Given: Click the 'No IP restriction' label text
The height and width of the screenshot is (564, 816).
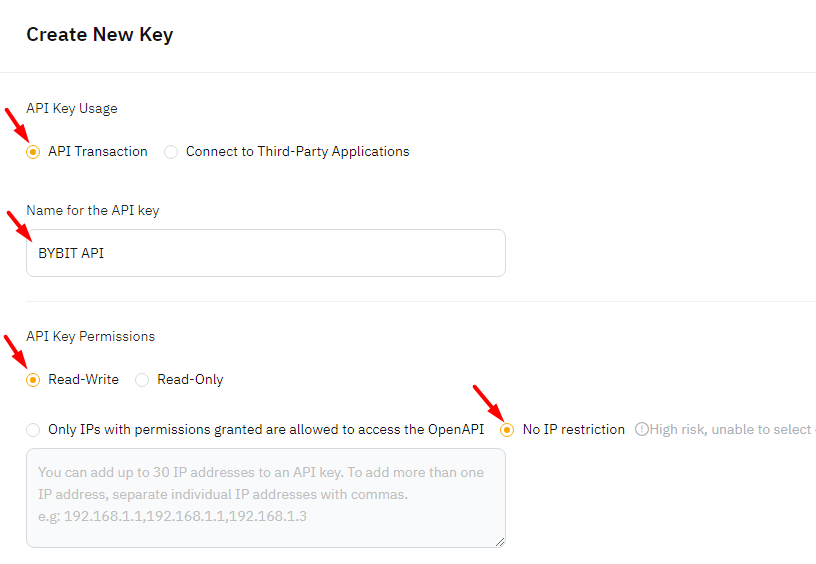Looking at the screenshot, I should tap(573, 429).
